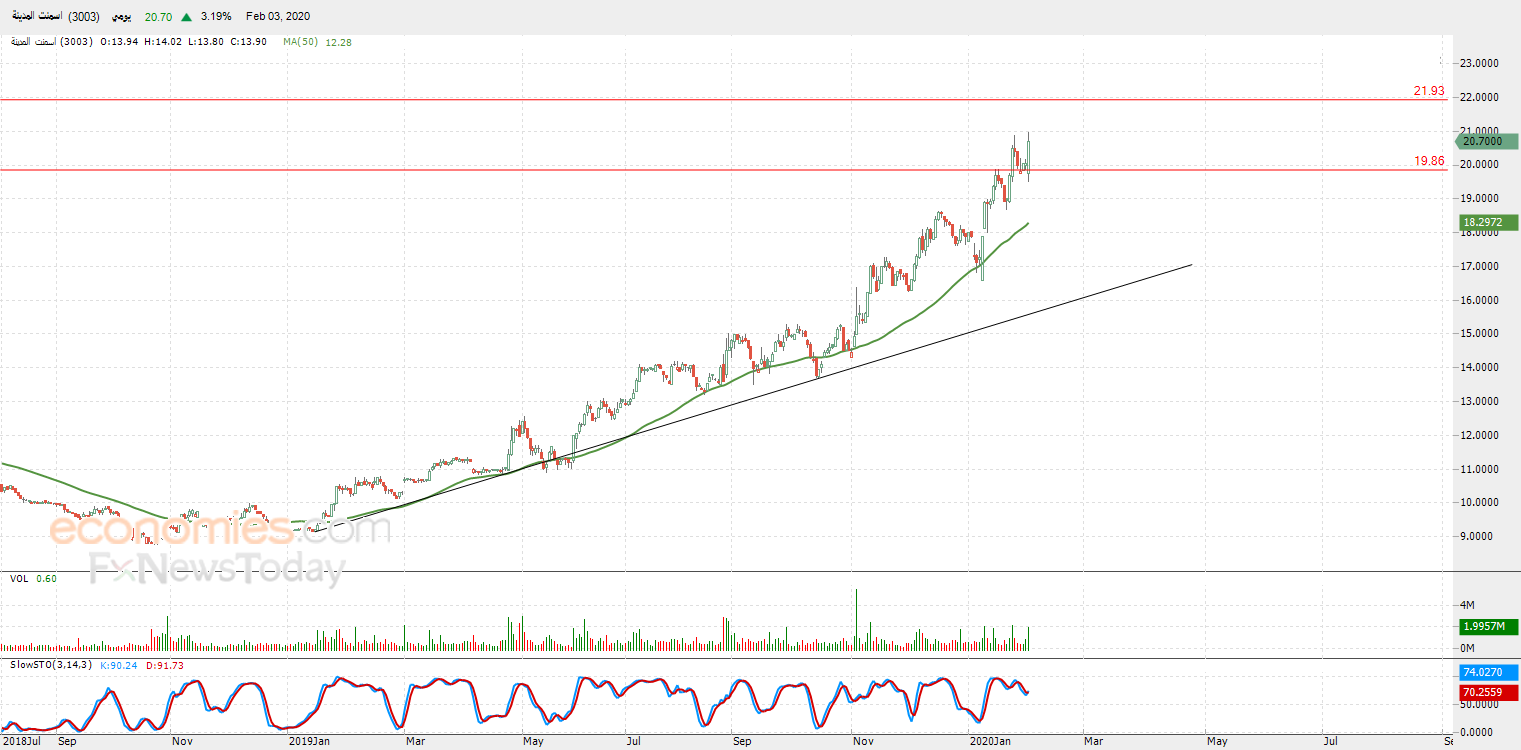Click the 2019Jan time axis label
The height and width of the screenshot is (750, 1521).
coord(309,742)
